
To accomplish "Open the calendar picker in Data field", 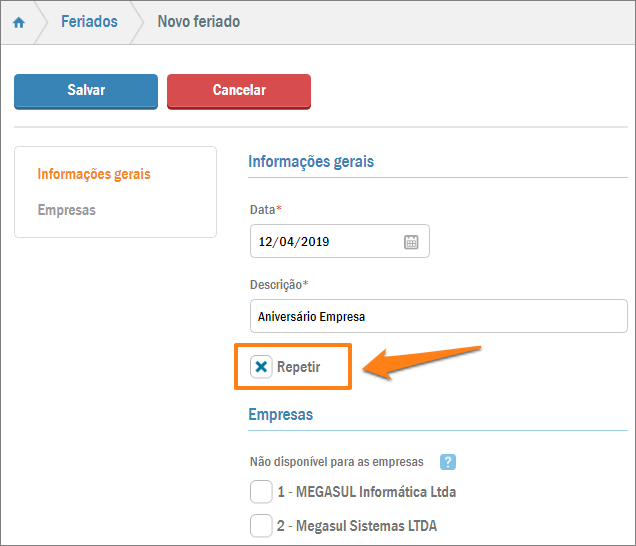I will click(411, 242).
